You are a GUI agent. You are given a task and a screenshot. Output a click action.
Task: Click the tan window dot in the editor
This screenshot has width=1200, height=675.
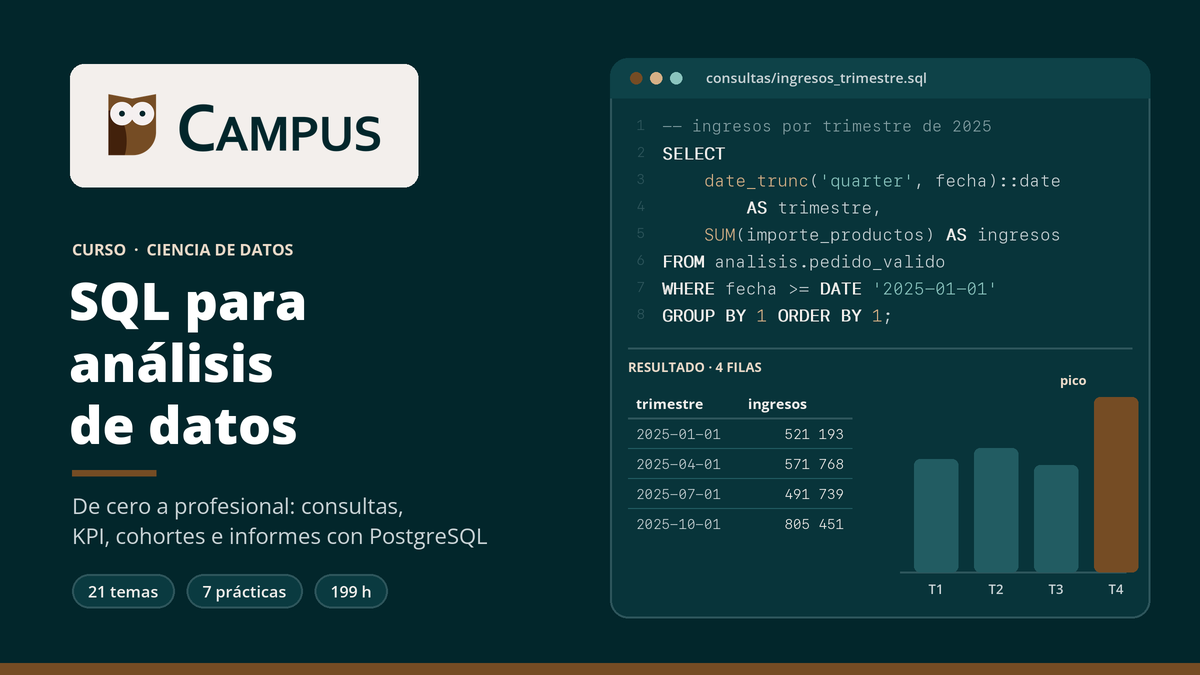[x=656, y=78]
